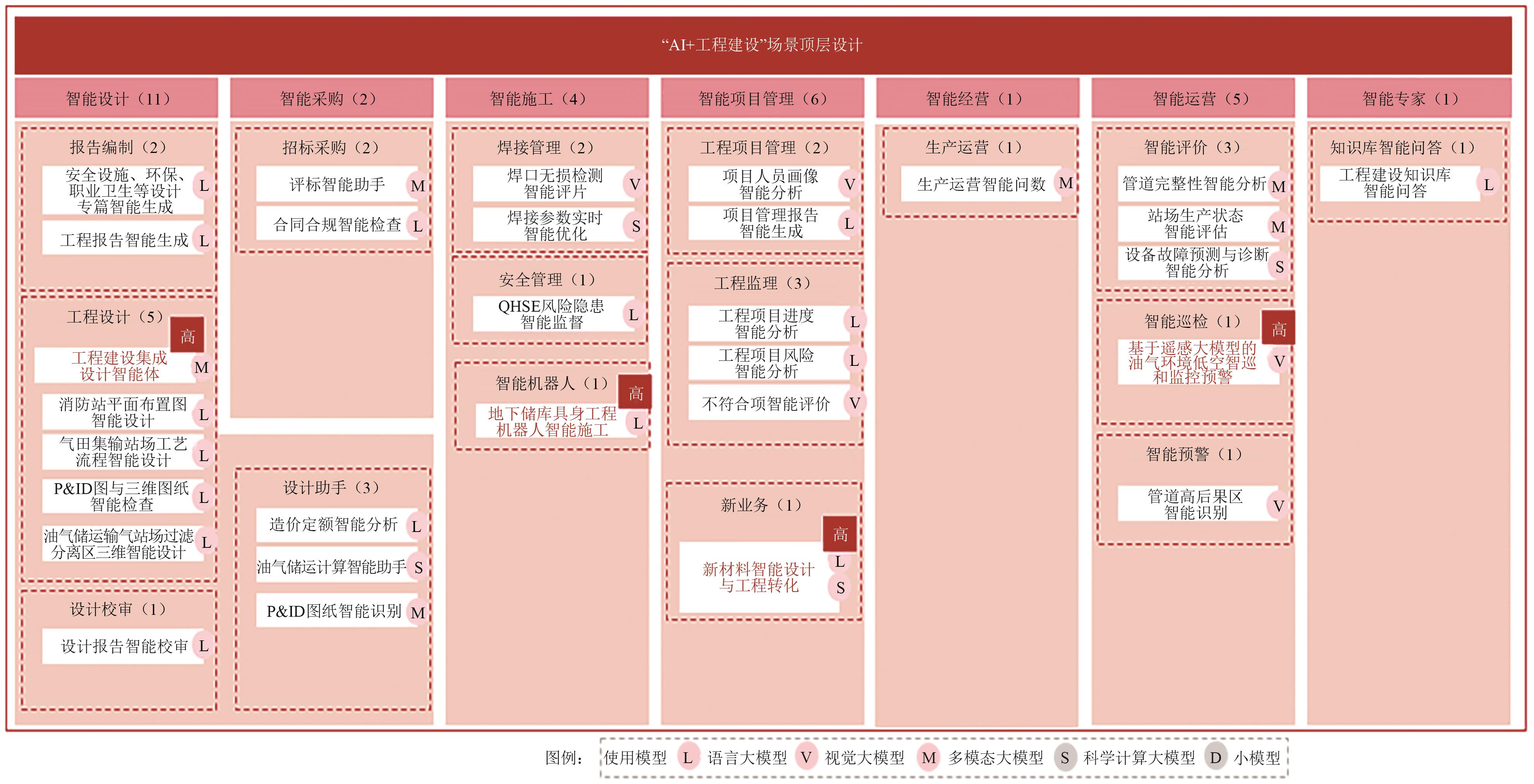Click the 新材料智能设计与工程转化 box

tap(758, 577)
